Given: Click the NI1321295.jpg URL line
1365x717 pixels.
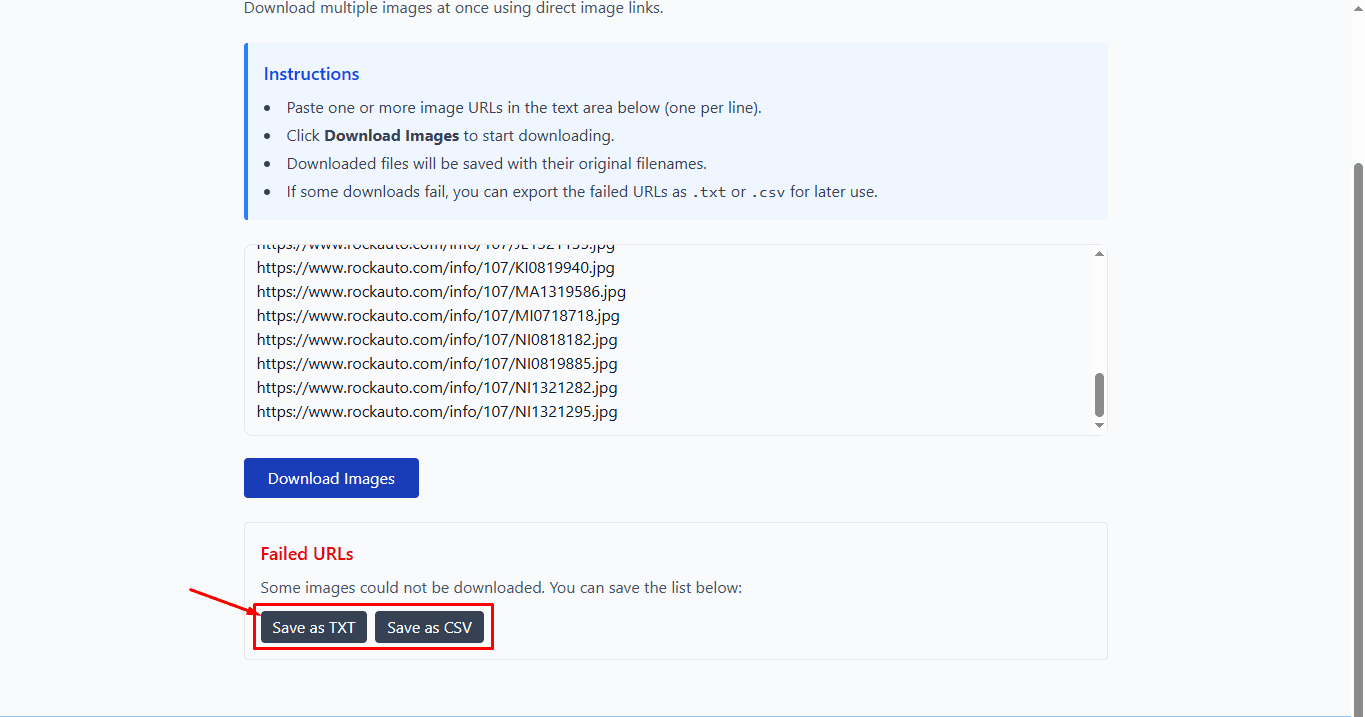Looking at the screenshot, I should 437,411.
